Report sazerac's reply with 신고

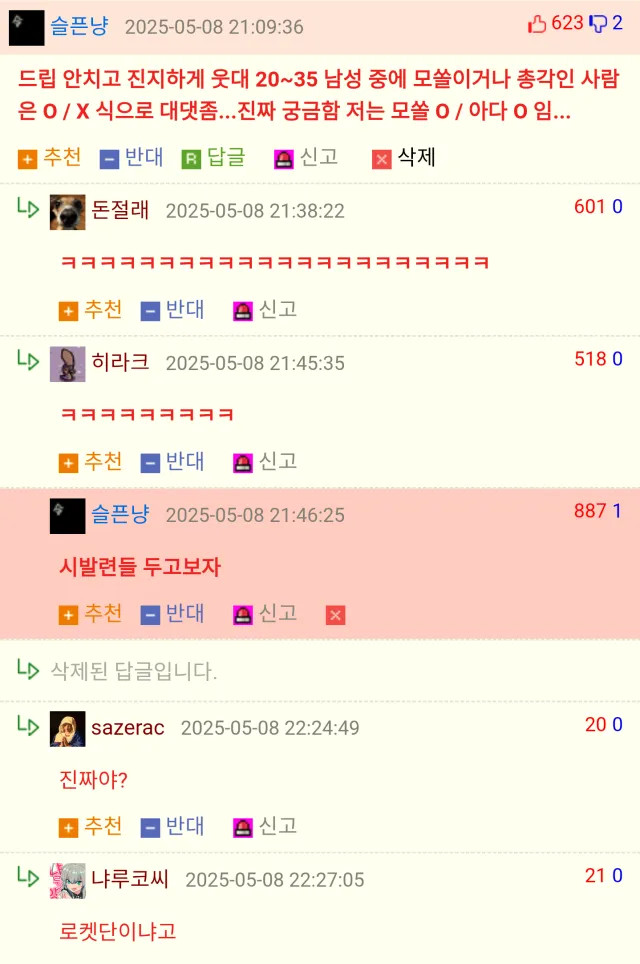[265, 826]
